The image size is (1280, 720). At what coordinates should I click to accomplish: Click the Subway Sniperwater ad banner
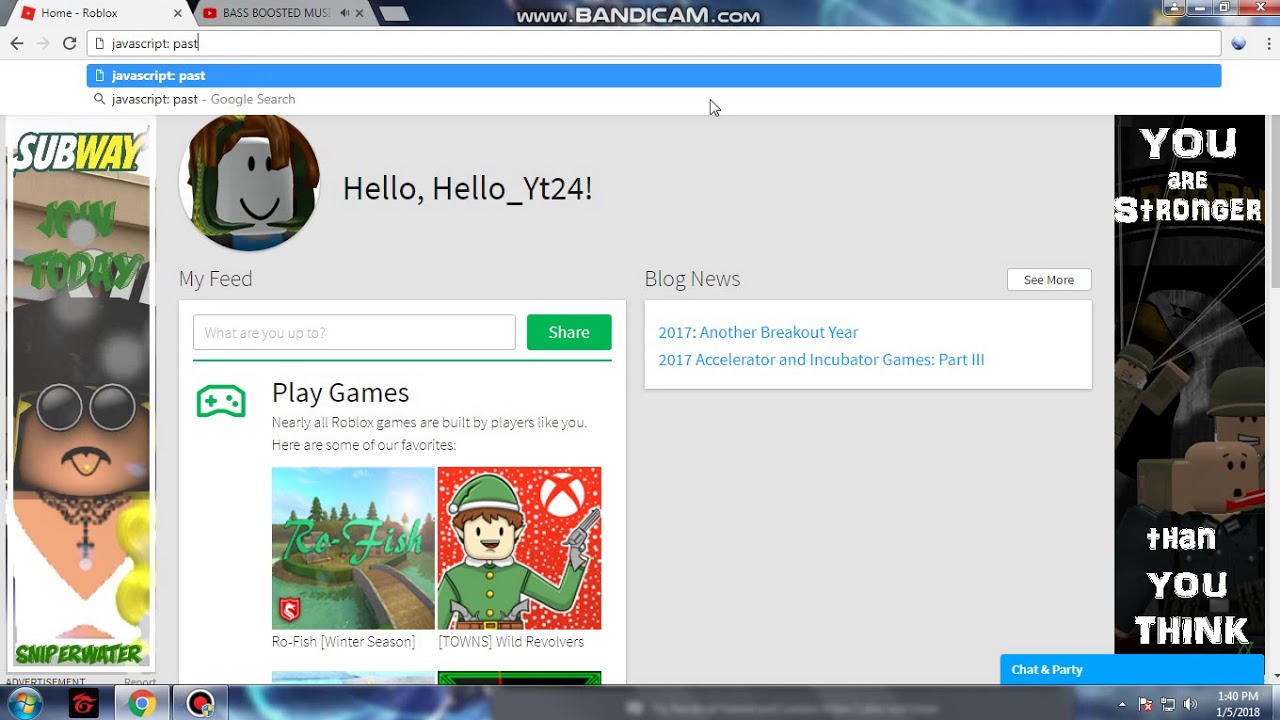(80, 395)
